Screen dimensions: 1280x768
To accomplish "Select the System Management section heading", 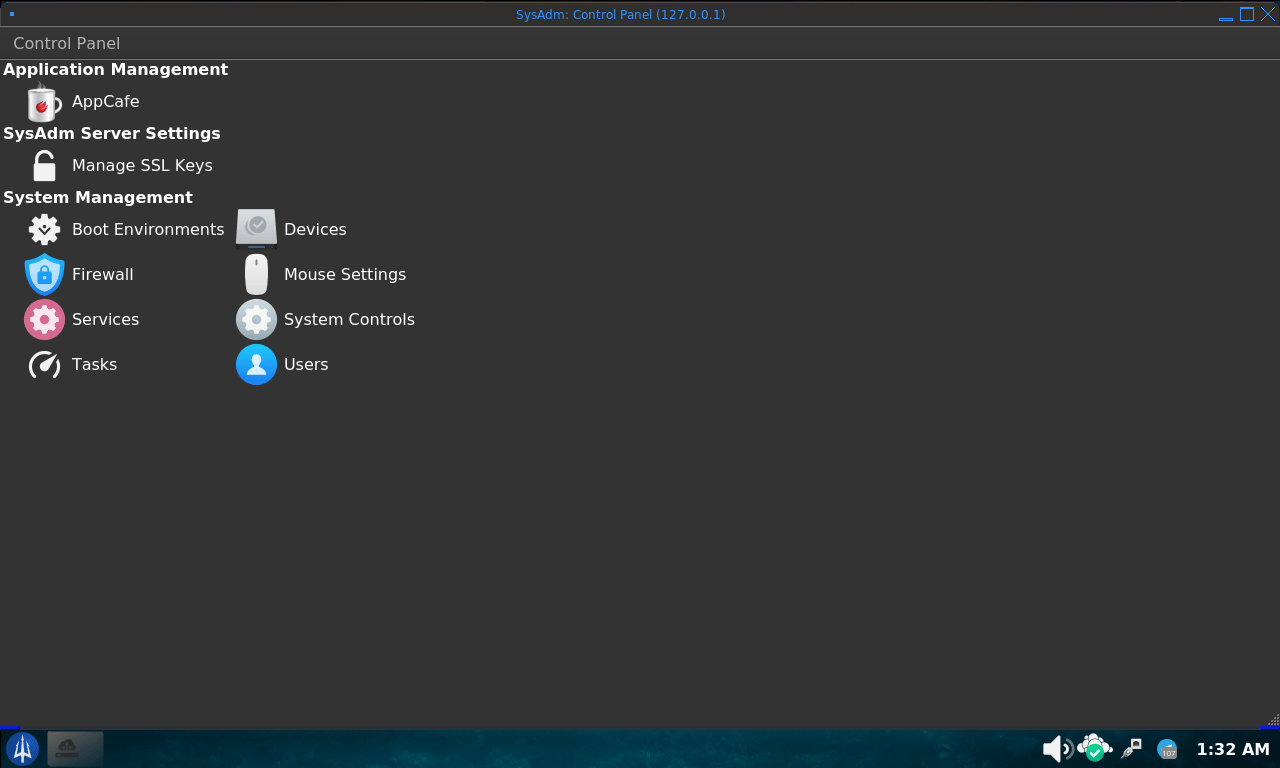I will click(98, 198).
